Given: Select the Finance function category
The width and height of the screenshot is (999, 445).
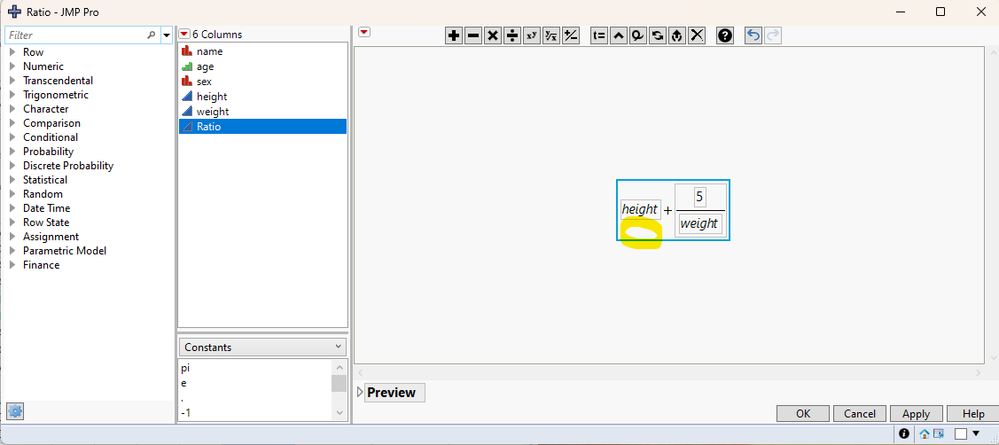Looking at the screenshot, I should click(x=41, y=265).
